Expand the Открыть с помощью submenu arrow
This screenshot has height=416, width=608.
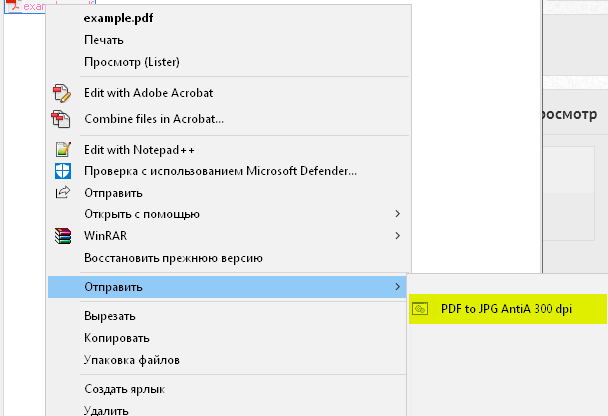coord(397,214)
